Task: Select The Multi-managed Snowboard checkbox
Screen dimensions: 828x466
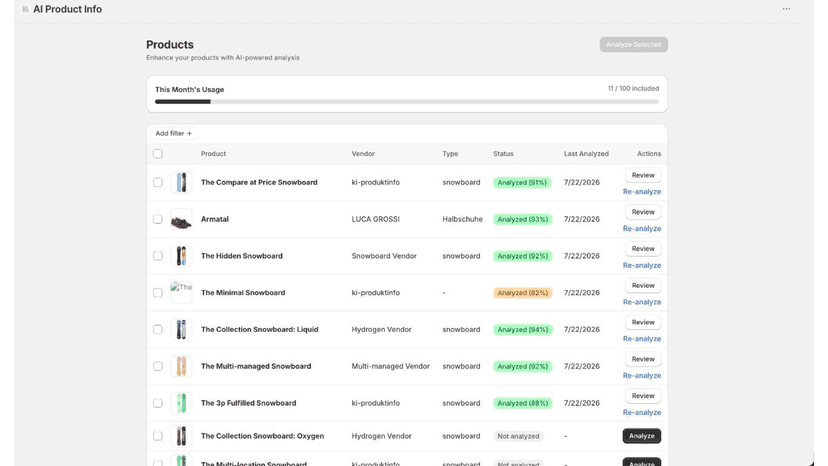Action: [x=158, y=366]
